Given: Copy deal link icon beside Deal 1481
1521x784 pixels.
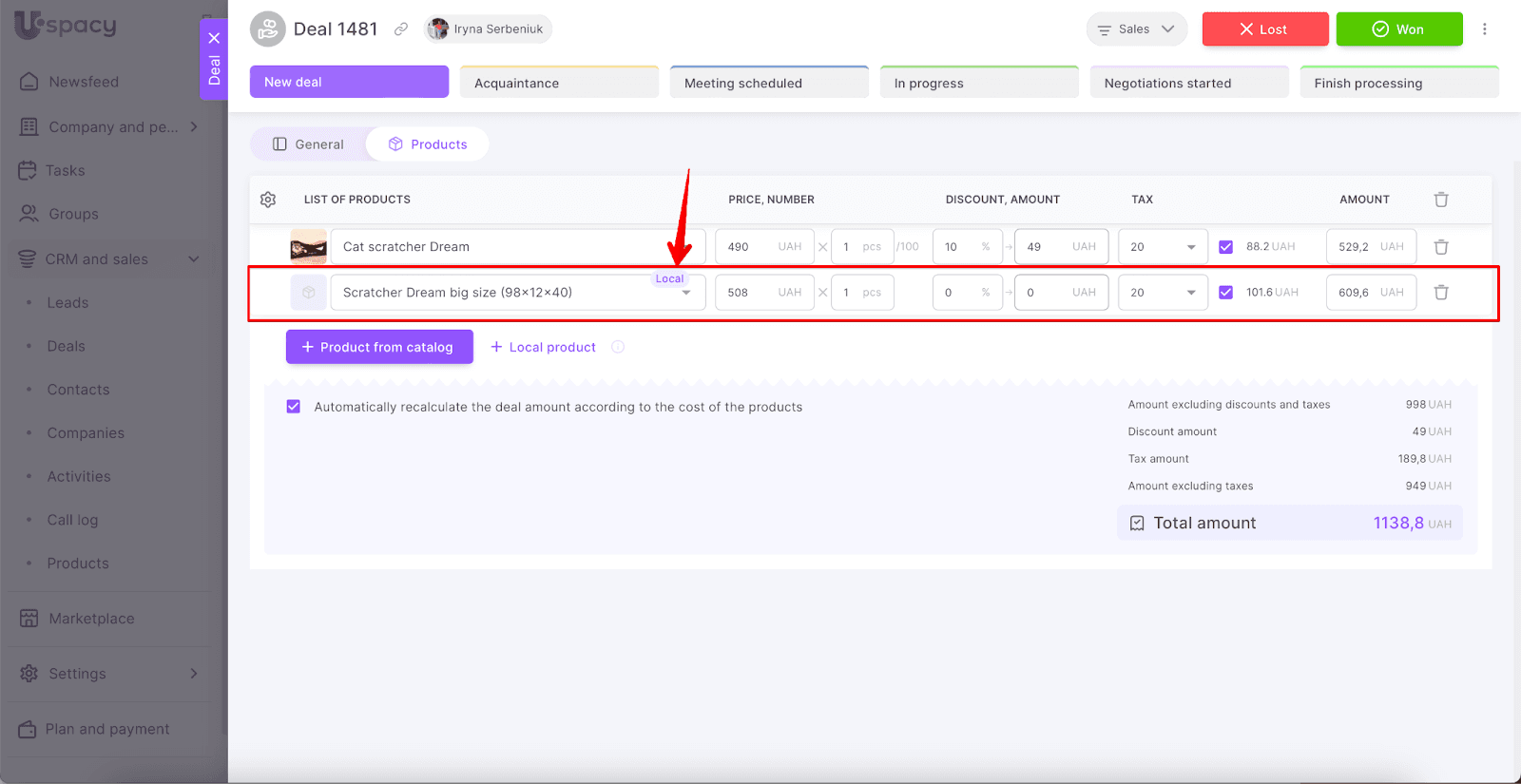Looking at the screenshot, I should pos(401,29).
